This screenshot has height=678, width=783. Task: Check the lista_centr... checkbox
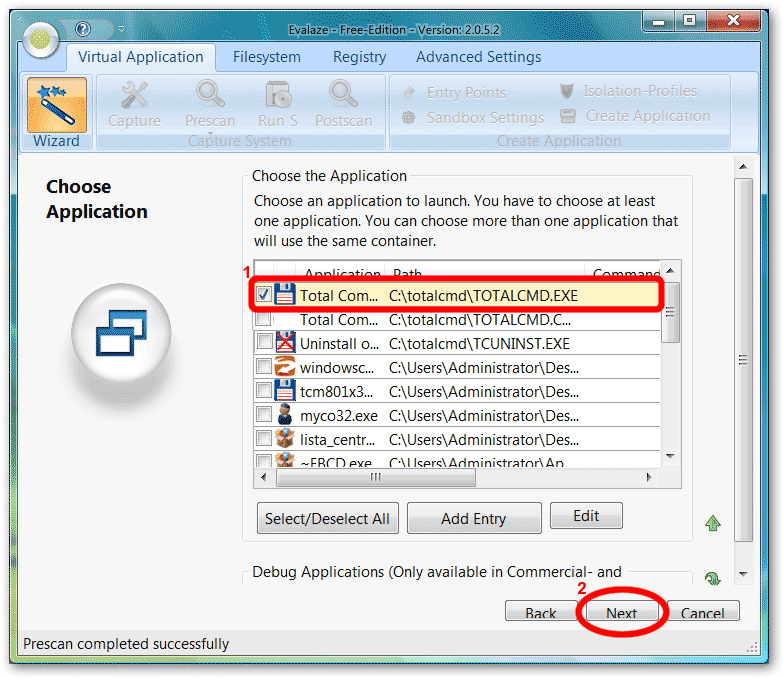pos(264,438)
